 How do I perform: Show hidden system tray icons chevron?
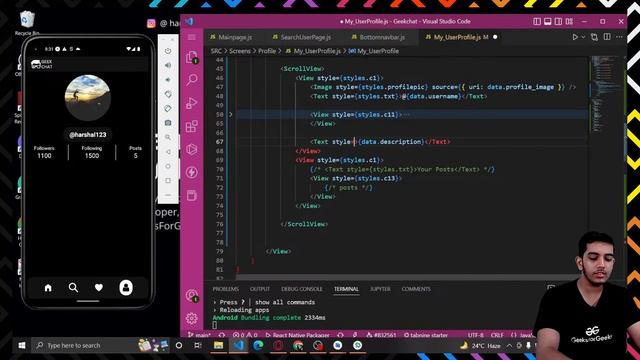tap(509, 346)
